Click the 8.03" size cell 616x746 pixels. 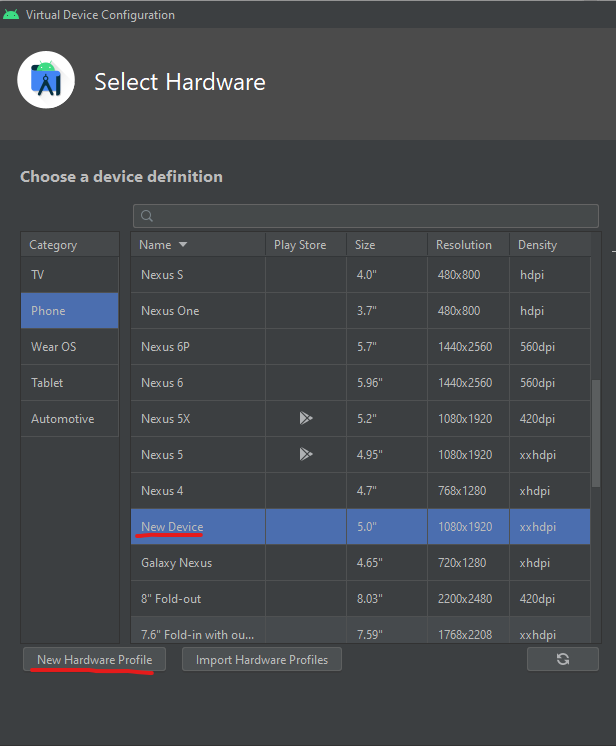pyautogui.click(x=387, y=599)
